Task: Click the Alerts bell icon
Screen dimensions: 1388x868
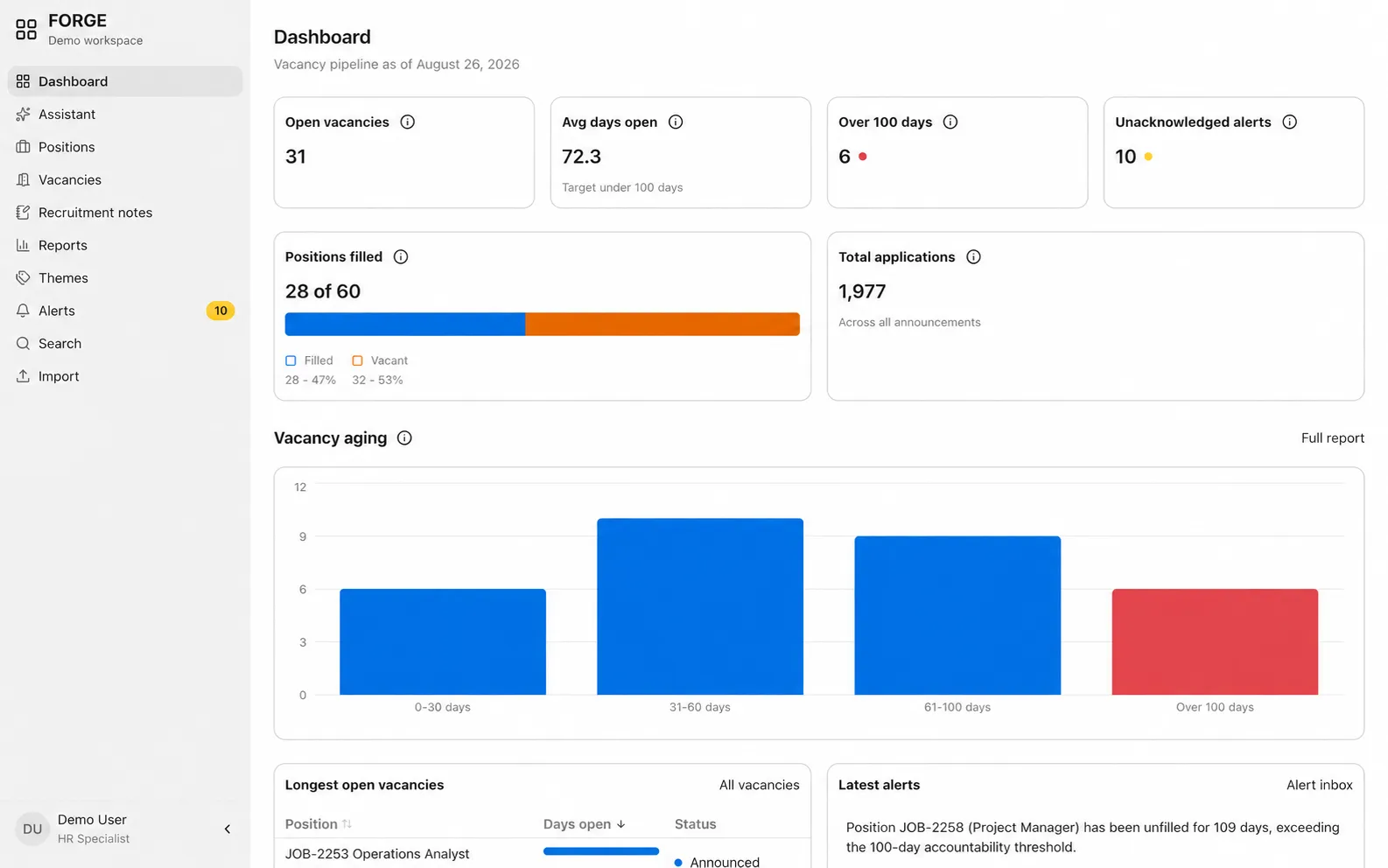Action: [x=23, y=311]
